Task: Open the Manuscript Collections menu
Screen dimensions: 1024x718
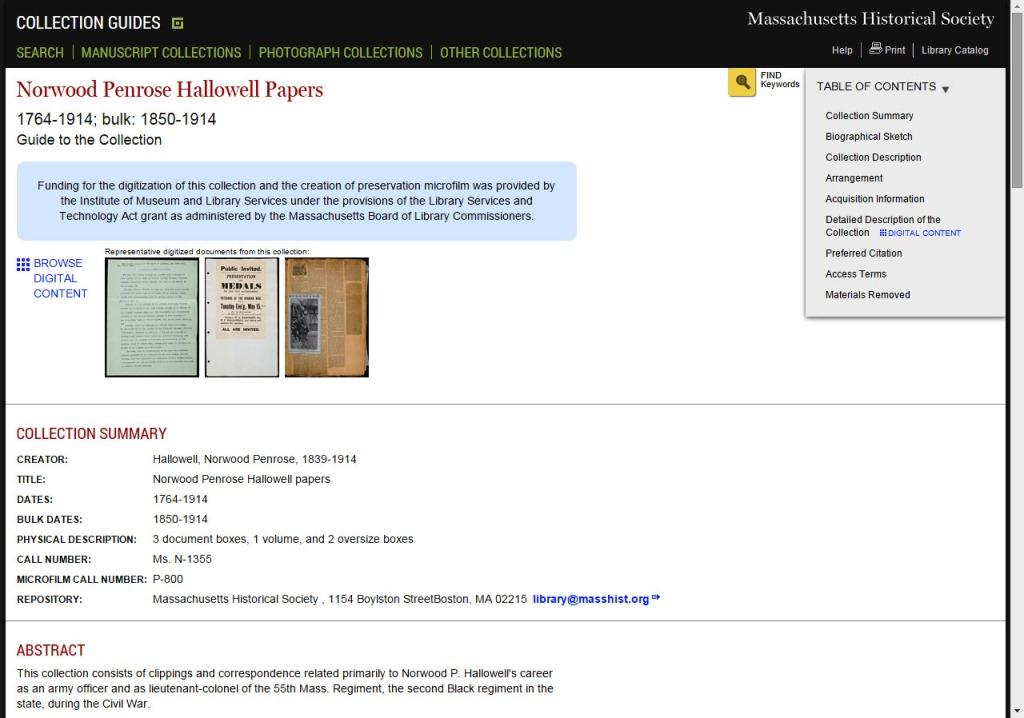Action: pyautogui.click(x=161, y=52)
